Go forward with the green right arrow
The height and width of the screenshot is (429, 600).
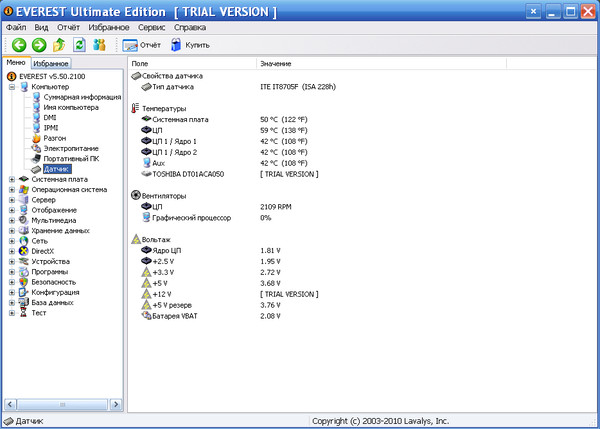39,45
